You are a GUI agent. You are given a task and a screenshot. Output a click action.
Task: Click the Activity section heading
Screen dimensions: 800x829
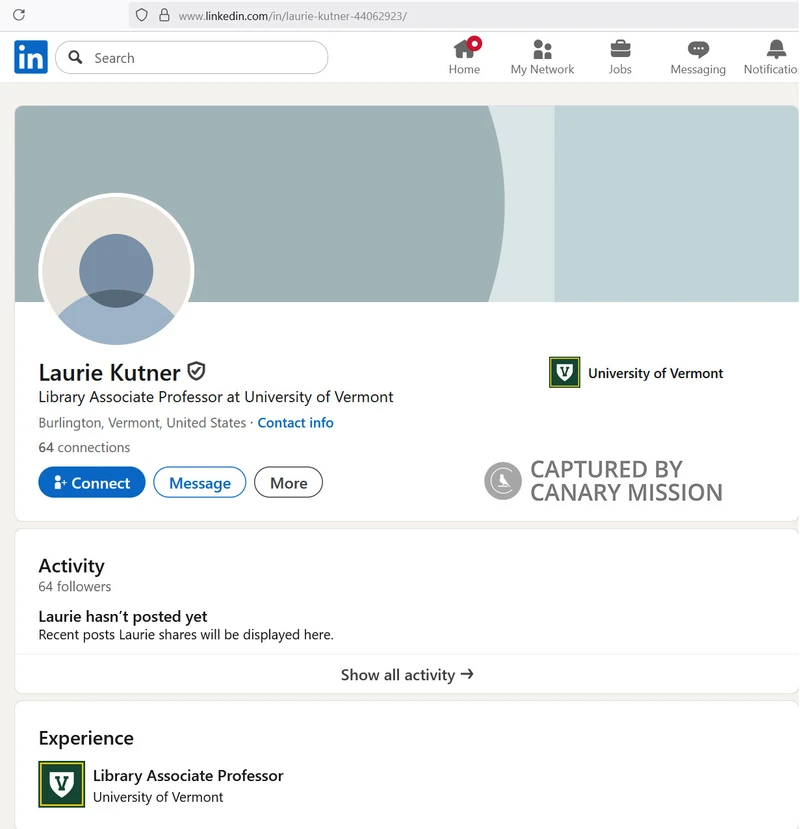[71, 566]
